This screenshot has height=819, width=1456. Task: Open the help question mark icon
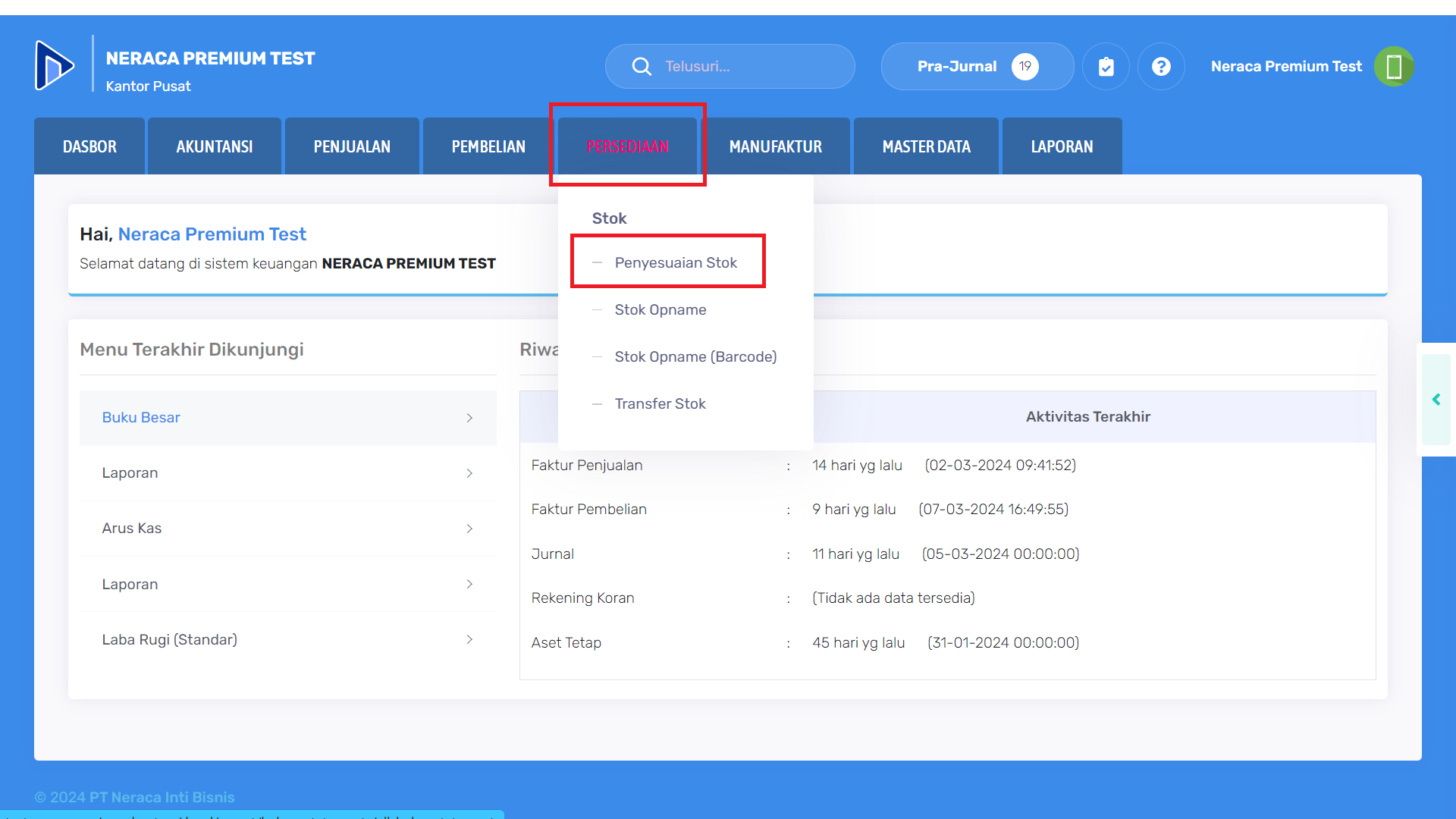pos(1161,67)
